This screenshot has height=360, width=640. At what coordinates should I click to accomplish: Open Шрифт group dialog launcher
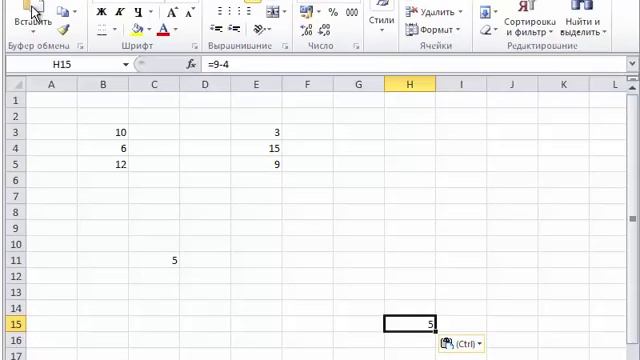[195, 46]
